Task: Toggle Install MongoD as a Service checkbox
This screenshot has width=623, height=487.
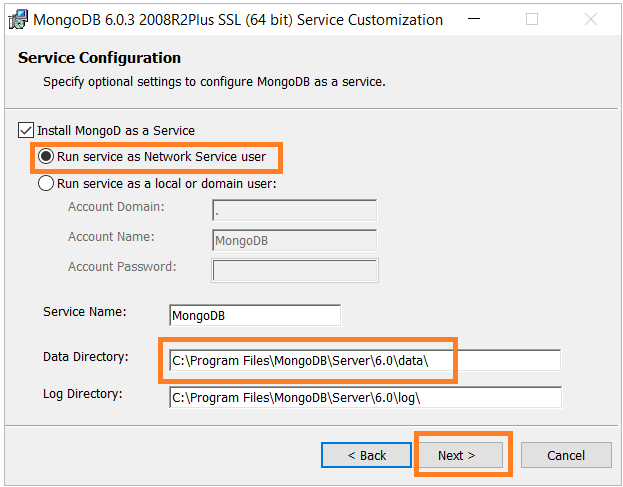Action: (26, 130)
